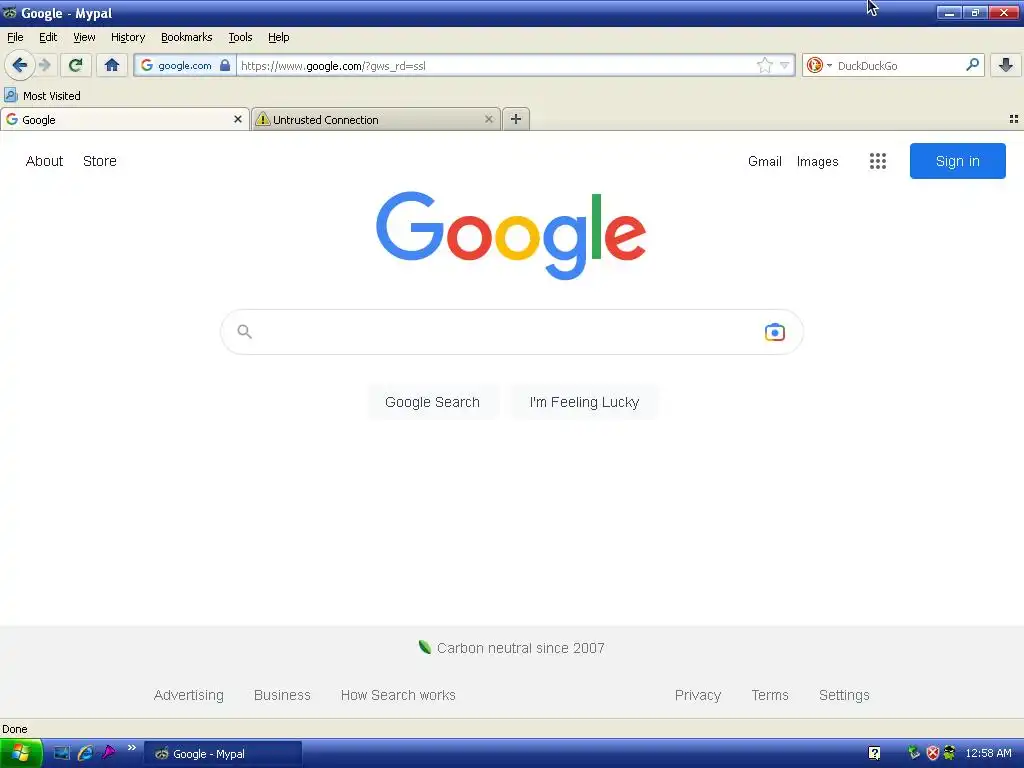Viewport: 1024px width, 768px height.
Task: Click the Mypal raccoon title bar icon
Action: pos(10,13)
